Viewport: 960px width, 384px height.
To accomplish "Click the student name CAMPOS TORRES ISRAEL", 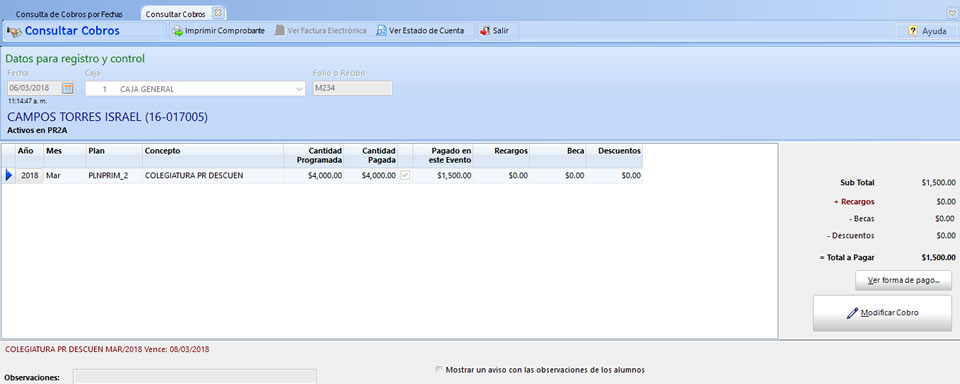I will [107, 117].
